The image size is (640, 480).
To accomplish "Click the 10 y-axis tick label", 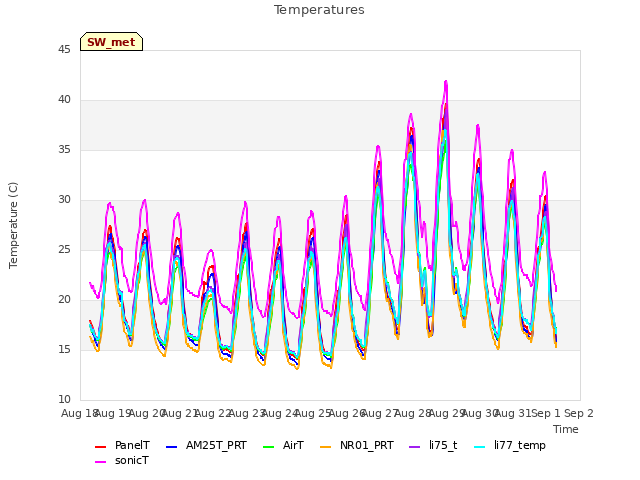I will point(64,400).
